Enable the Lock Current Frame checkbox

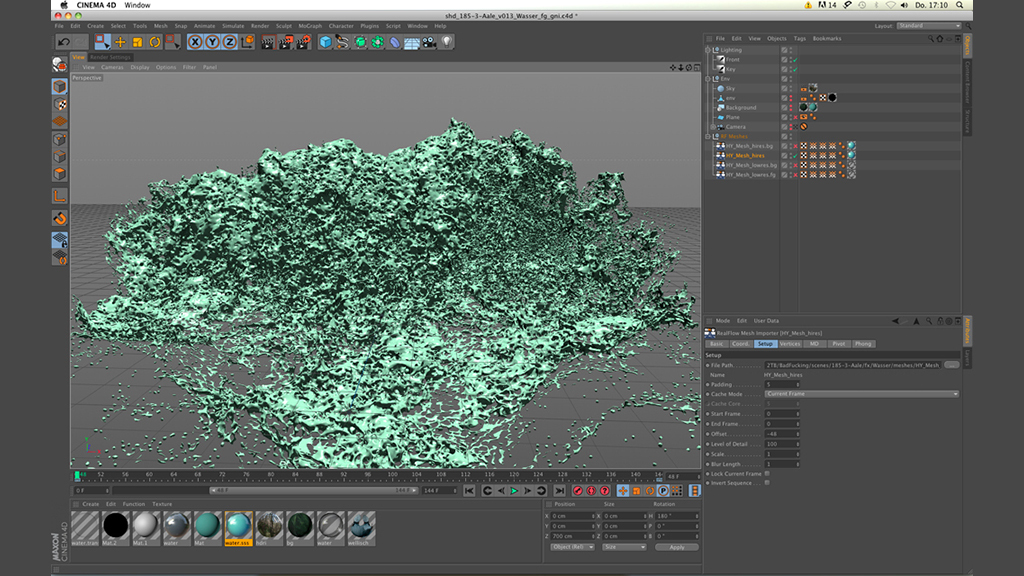pyautogui.click(x=767, y=473)
